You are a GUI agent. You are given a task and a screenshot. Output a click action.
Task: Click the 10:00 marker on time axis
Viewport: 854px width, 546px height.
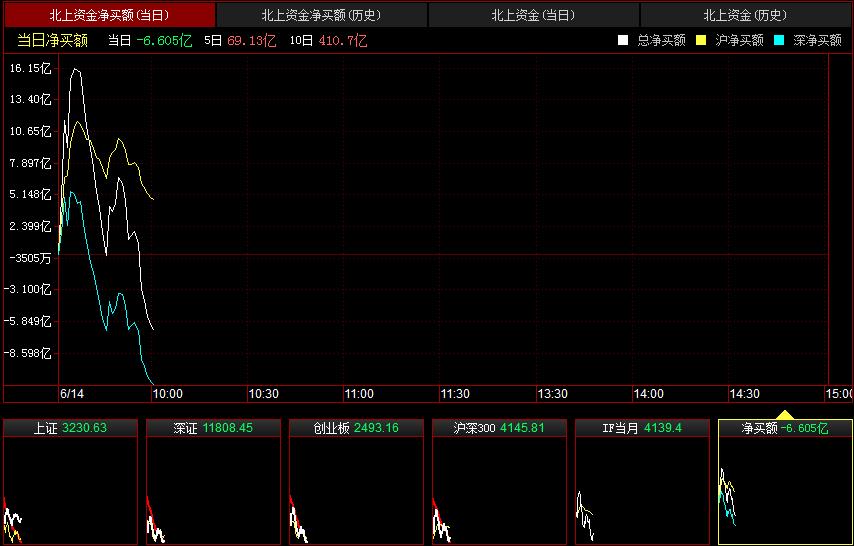pos(166,394)
